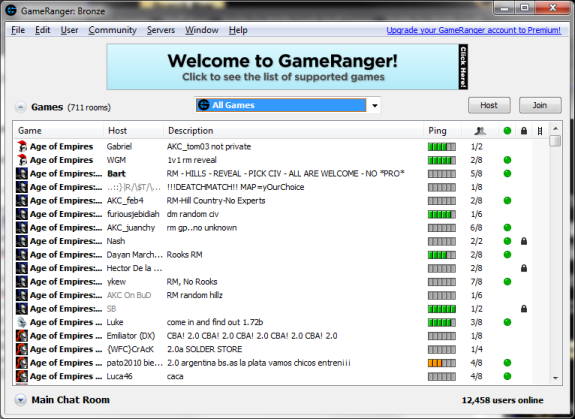This screenshot has height=419, width=575.
Task: Click the ping bar in SB's row
Action: [x=442, y=309]
